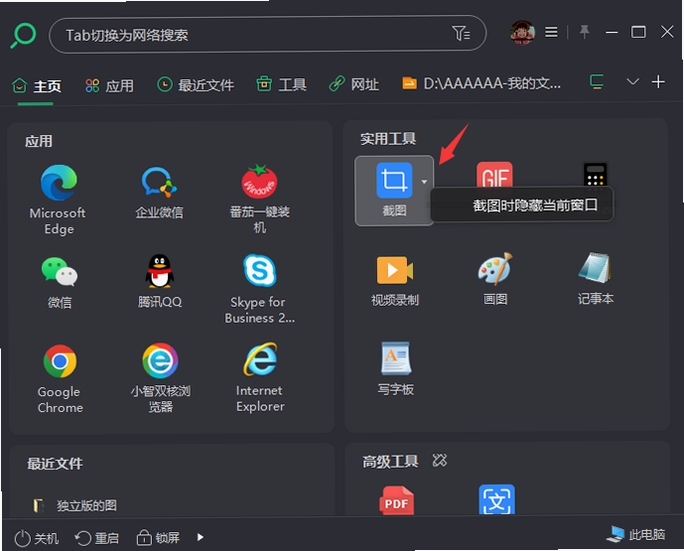Screen dimensions: 684x551
Task: Start the 截图 screenshot tool
Action: (x=394, y=190)
